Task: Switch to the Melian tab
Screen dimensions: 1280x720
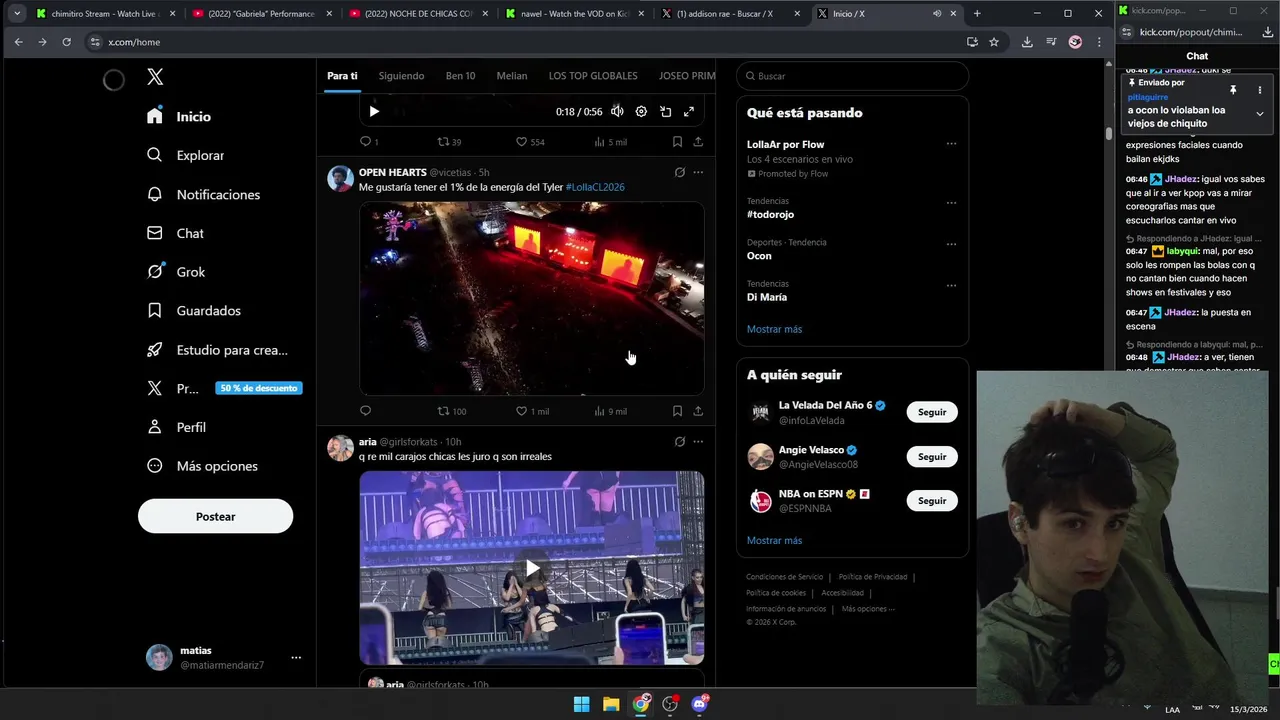Action: tap(512, 76)
